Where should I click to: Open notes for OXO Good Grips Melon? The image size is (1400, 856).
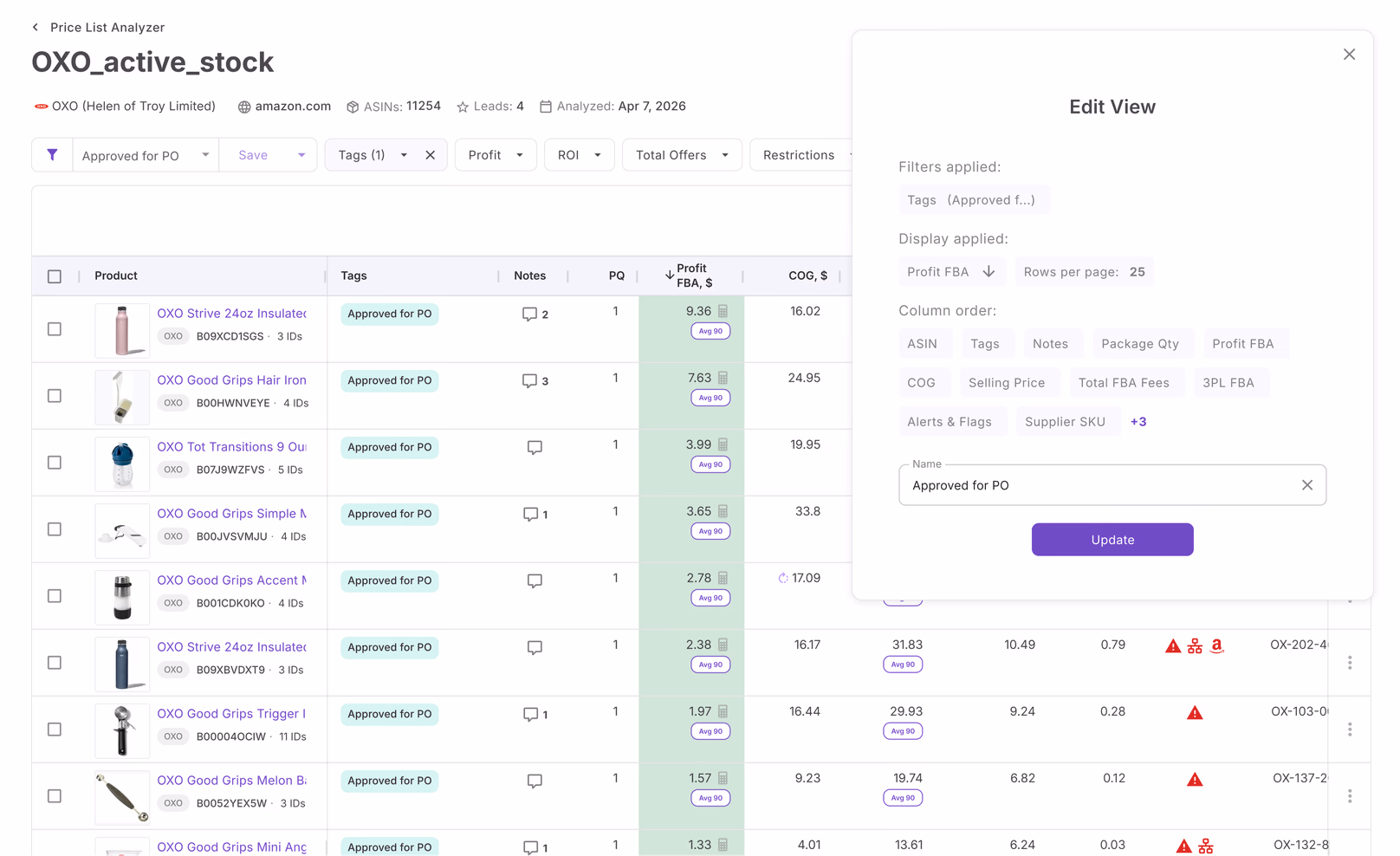coord(535,781)
